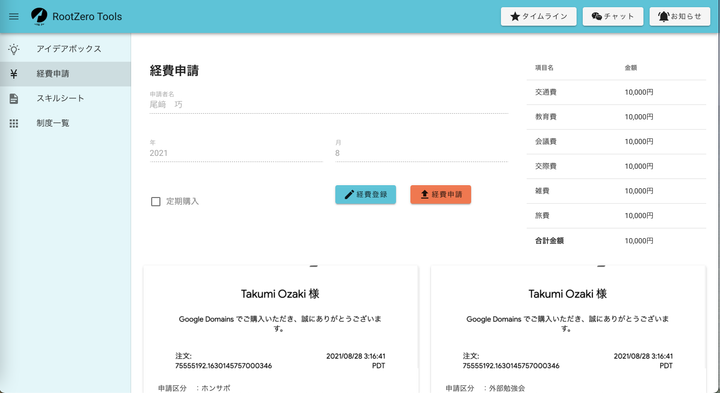This screenshot has width=720, height=393.
Task: Open the hamburger navigation menu
Action: (14, 17)
